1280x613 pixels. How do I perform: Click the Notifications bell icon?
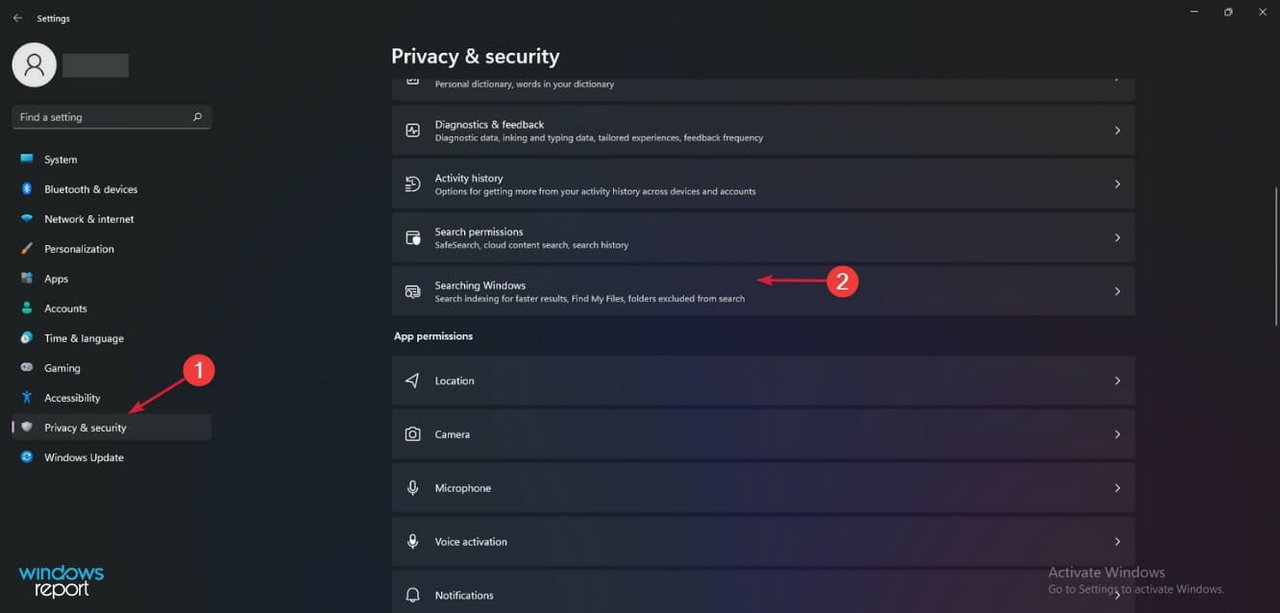(412, 595)
